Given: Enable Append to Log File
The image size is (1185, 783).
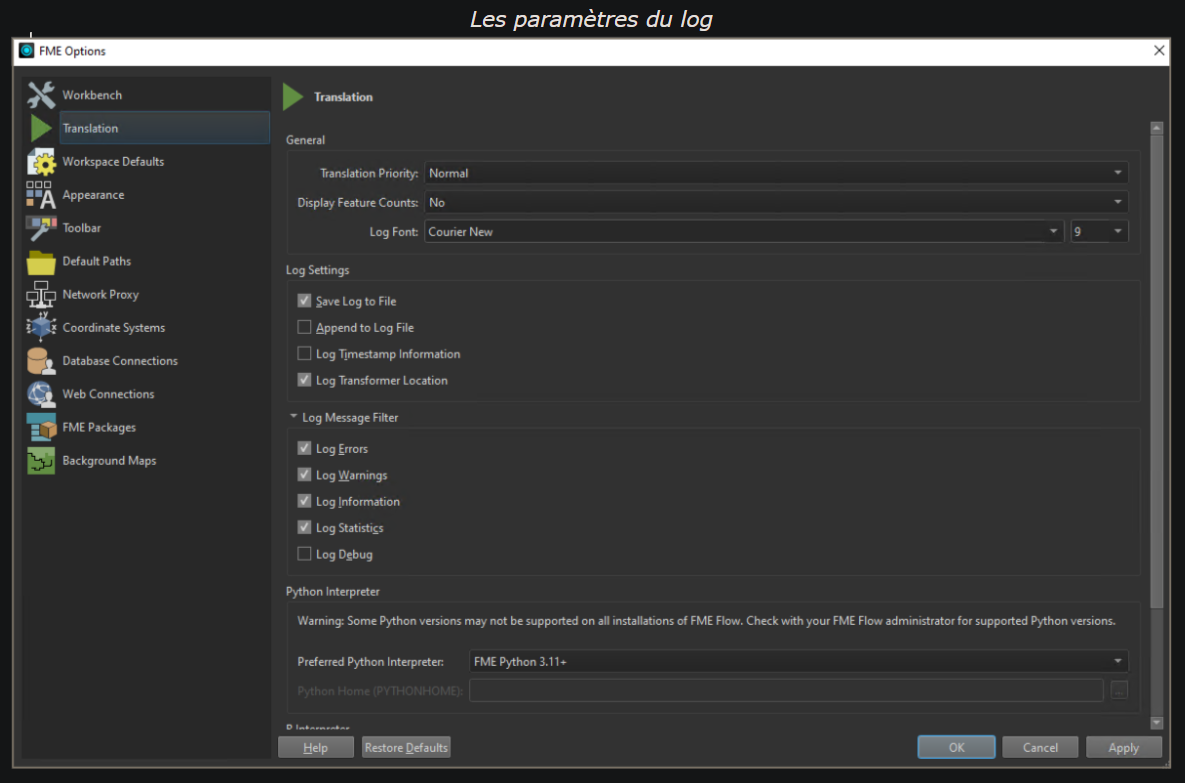Looking at the screenshot, I should click(x=304, y=327).
